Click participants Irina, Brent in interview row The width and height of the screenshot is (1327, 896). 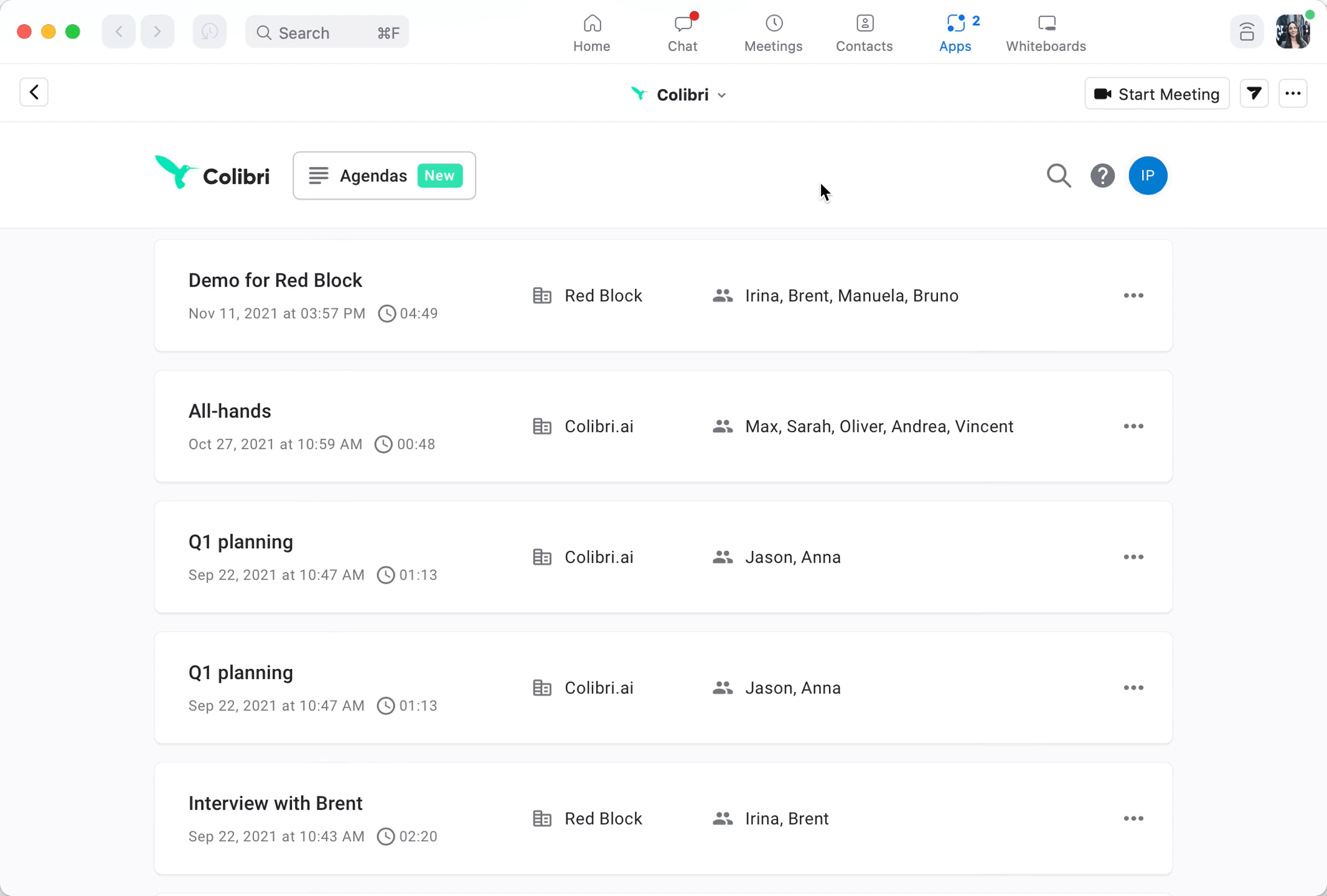pyautogui.click(x=787, y=818)
